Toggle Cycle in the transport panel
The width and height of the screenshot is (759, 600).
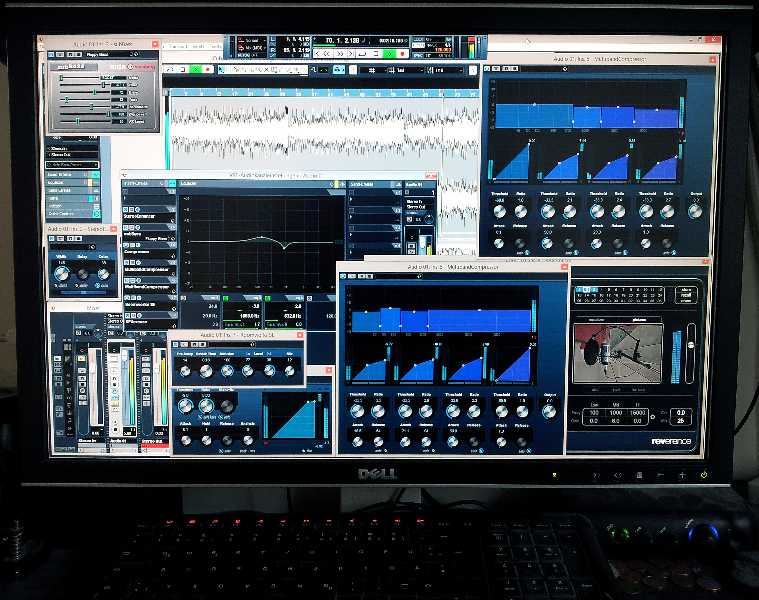tap(362, 54)
